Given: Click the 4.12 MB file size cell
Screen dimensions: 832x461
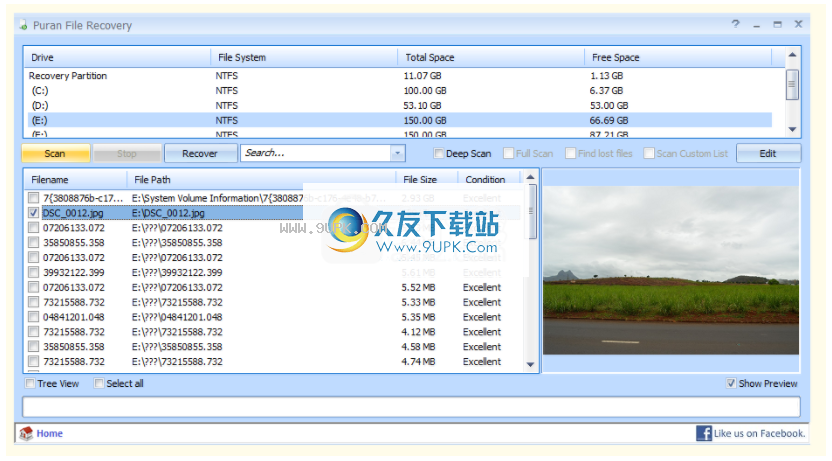Looking at the screenshot, I should 418,332.
